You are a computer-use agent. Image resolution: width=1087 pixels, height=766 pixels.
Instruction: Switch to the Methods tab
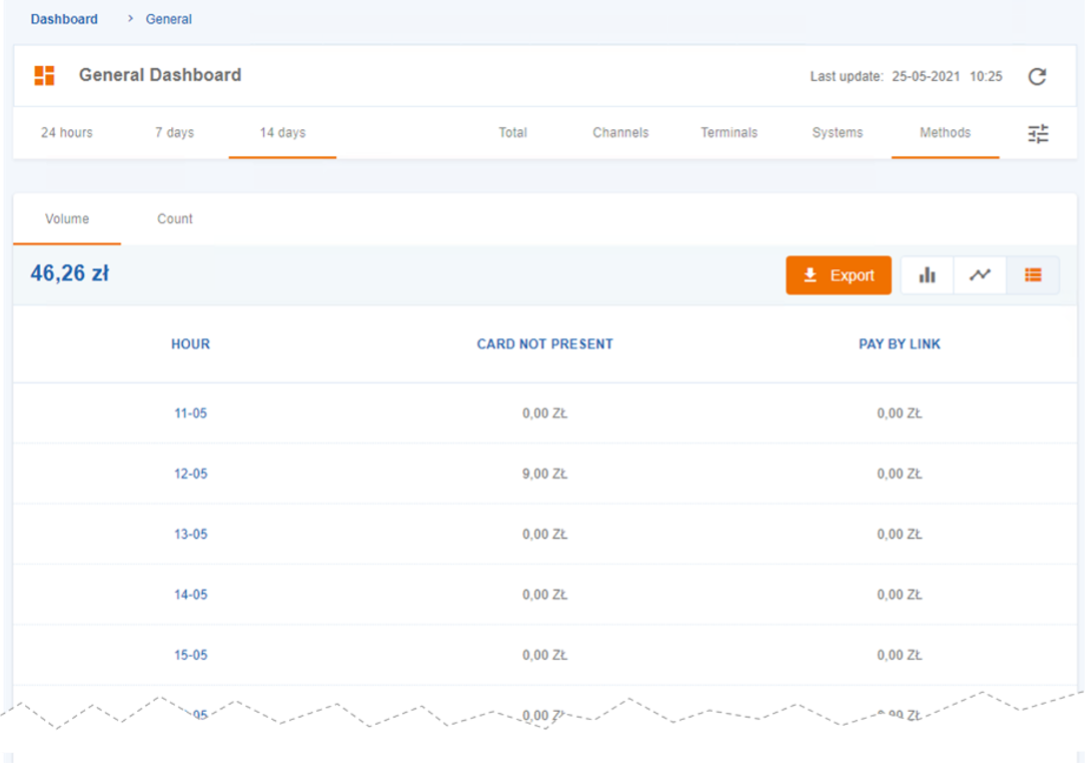pos(945,133)
